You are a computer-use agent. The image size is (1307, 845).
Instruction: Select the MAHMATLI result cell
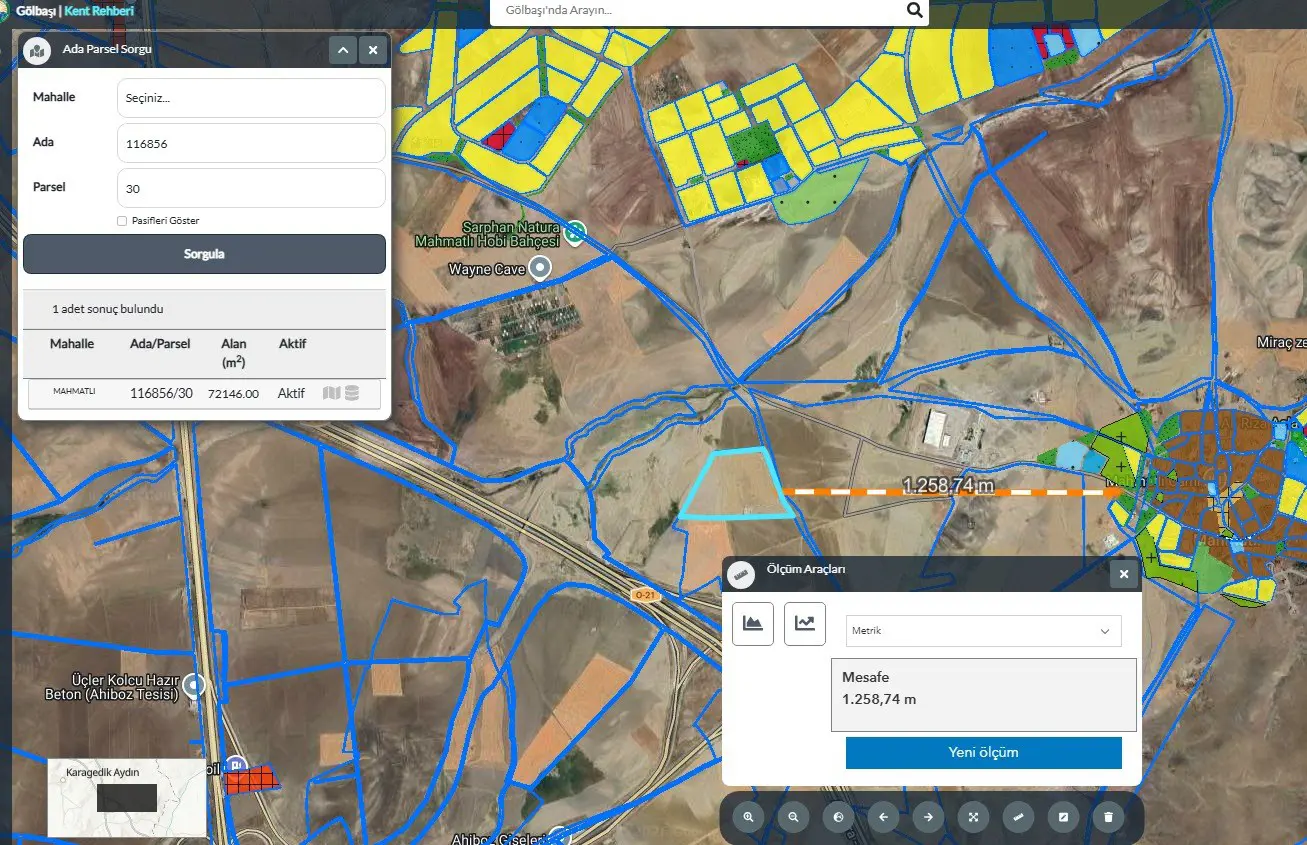coord(74,392)
